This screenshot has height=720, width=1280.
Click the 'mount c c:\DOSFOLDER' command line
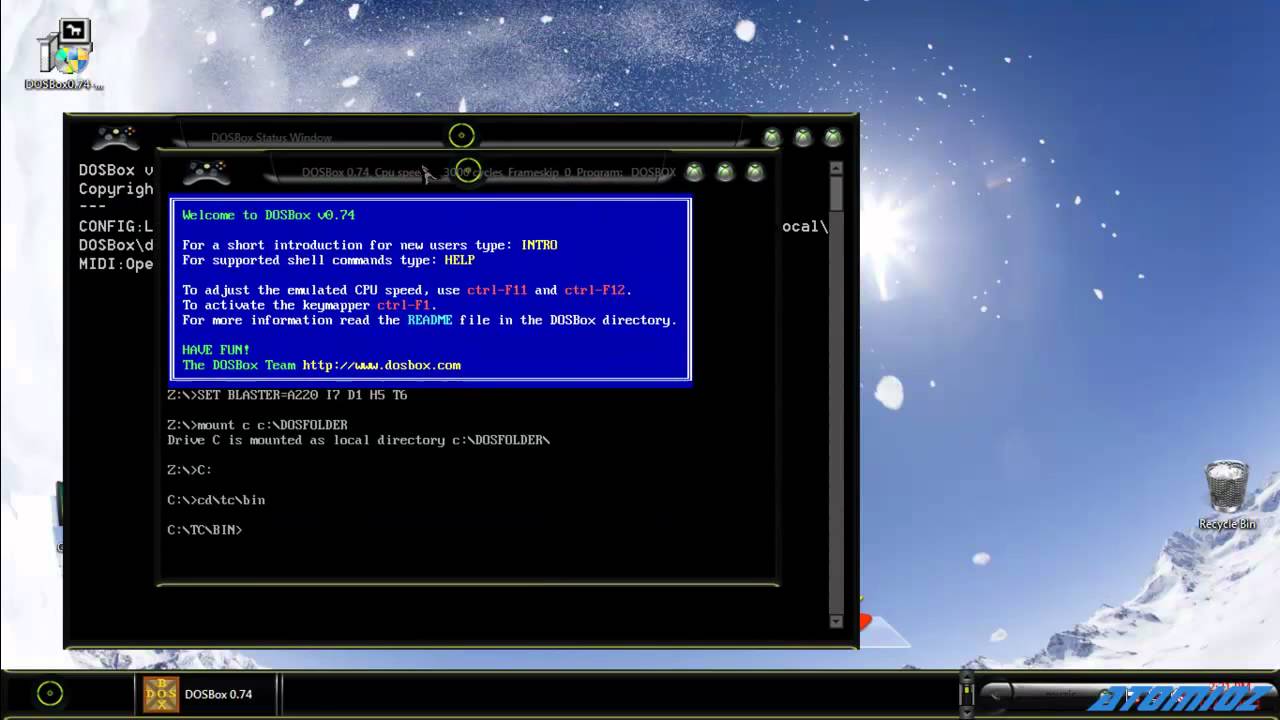[257, 425]
